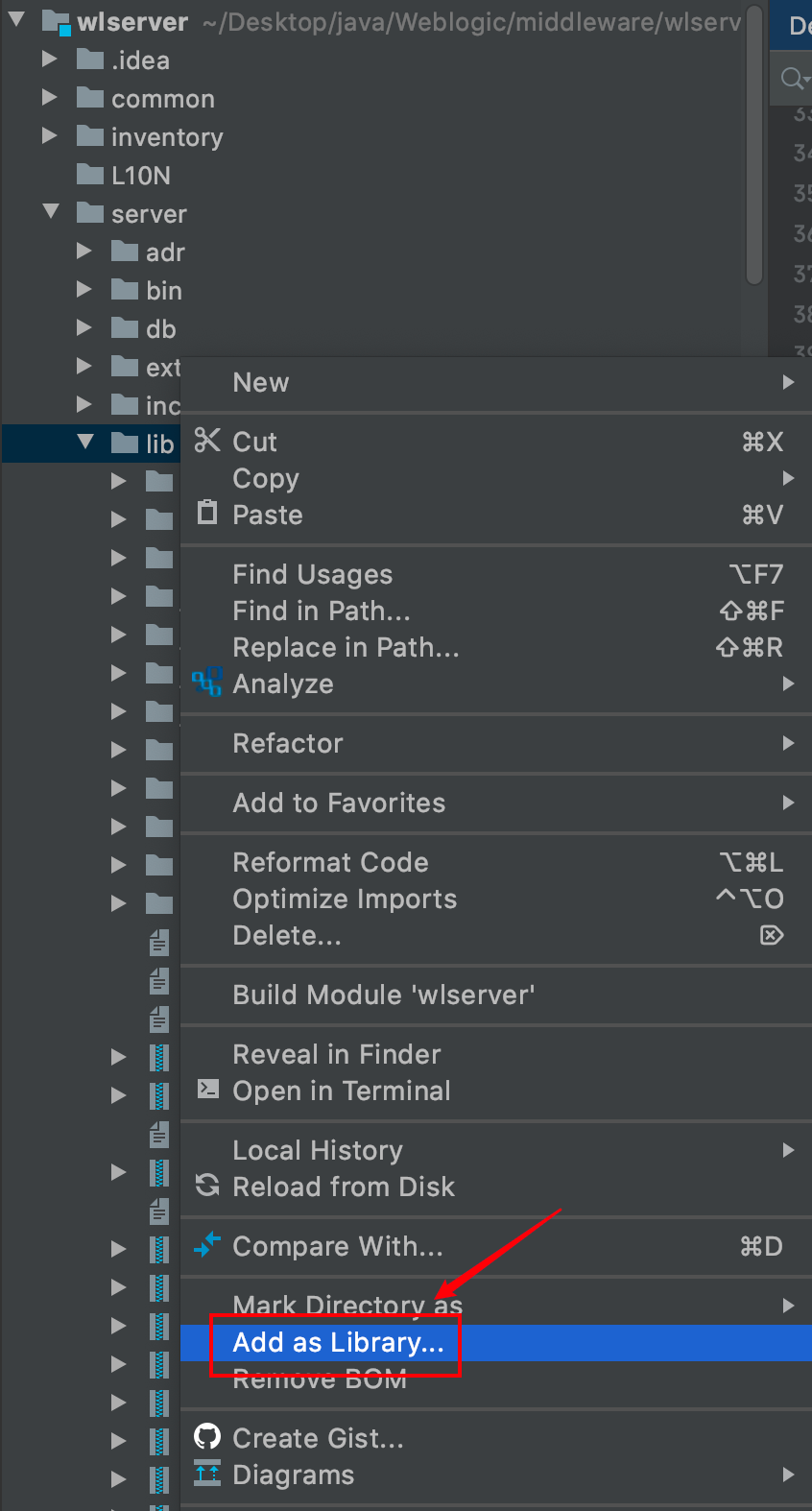This screenshot has height=1511, width=812.
Task: Click the scissors Cut icon
Action: click(207, 441)
